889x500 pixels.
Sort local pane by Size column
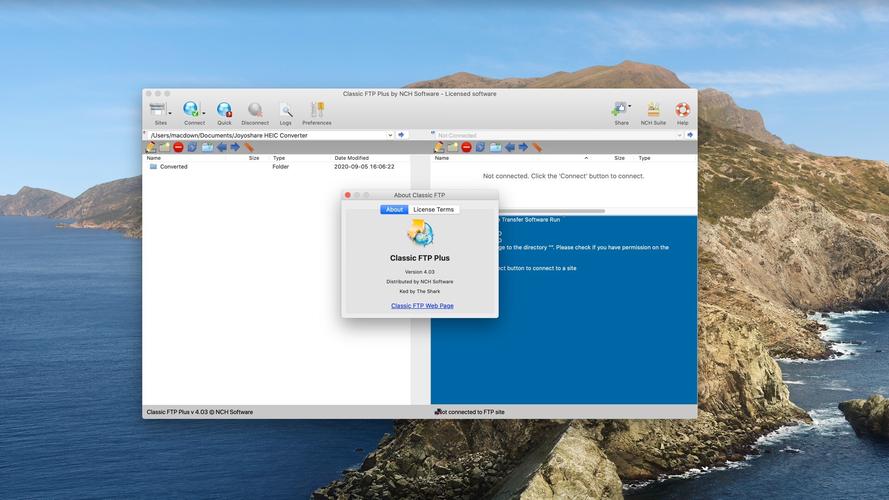254,158
